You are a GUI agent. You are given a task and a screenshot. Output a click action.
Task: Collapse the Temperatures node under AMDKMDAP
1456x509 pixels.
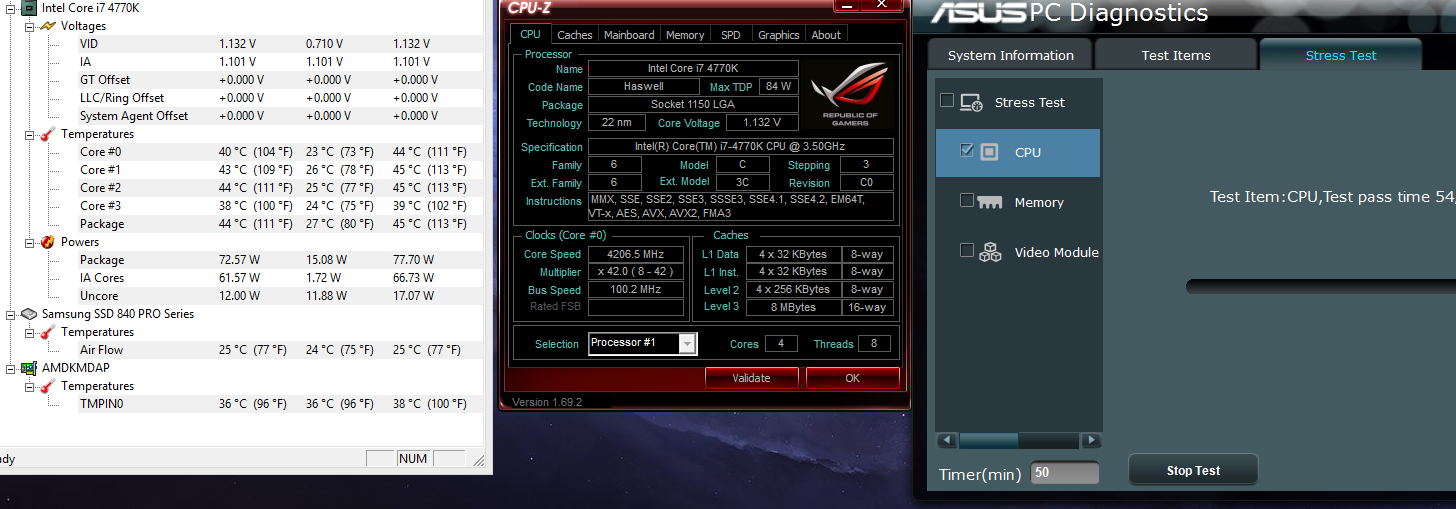pos(29,386)
